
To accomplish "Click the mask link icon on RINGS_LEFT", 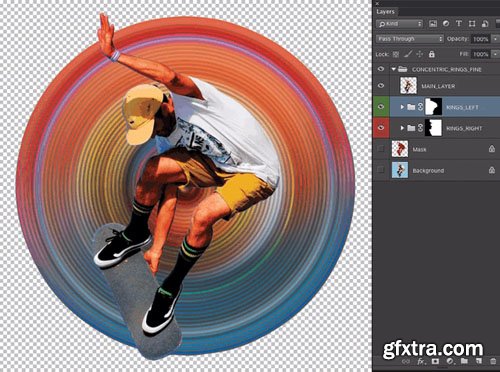I will coord(421,107).
